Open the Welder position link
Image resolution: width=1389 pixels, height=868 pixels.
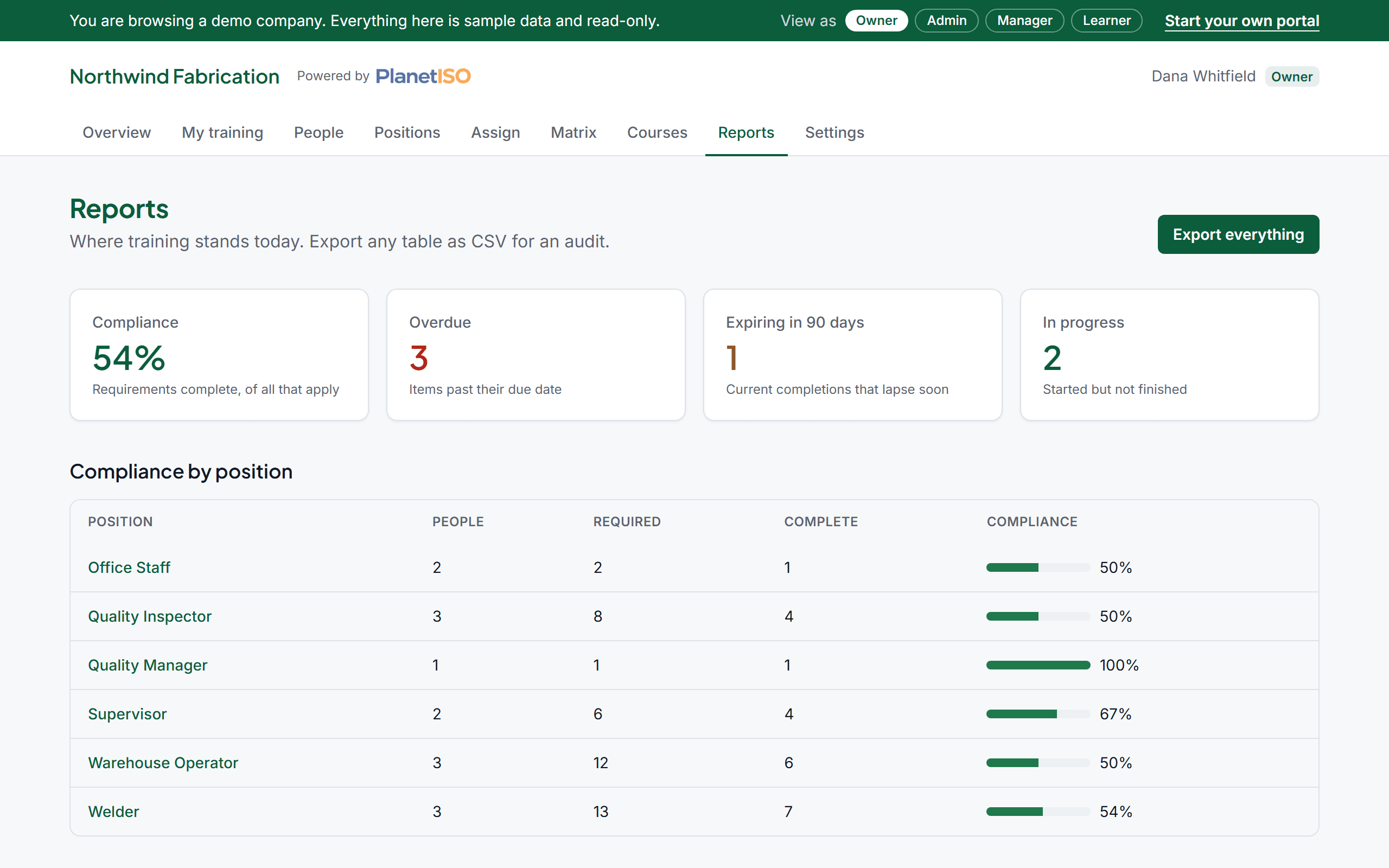pos(113,811)
